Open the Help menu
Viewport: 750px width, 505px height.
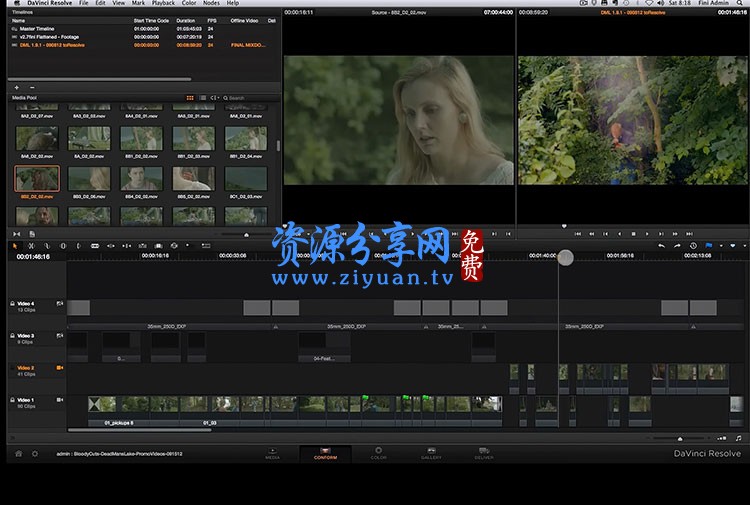tap(232, 3)
